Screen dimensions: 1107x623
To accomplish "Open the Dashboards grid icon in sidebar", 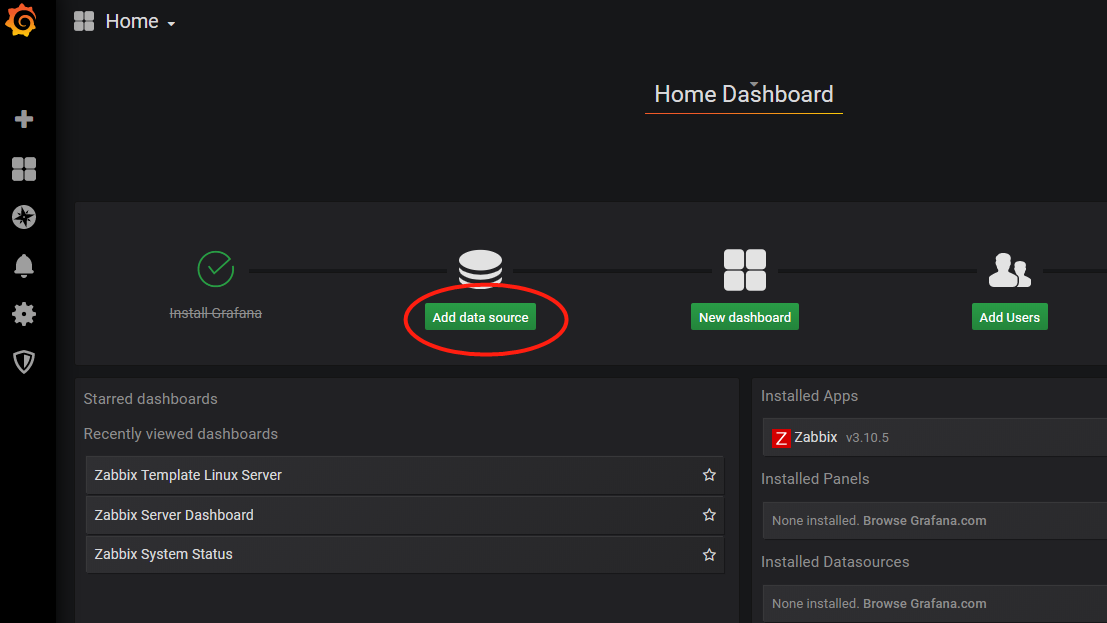I will 24,169.
